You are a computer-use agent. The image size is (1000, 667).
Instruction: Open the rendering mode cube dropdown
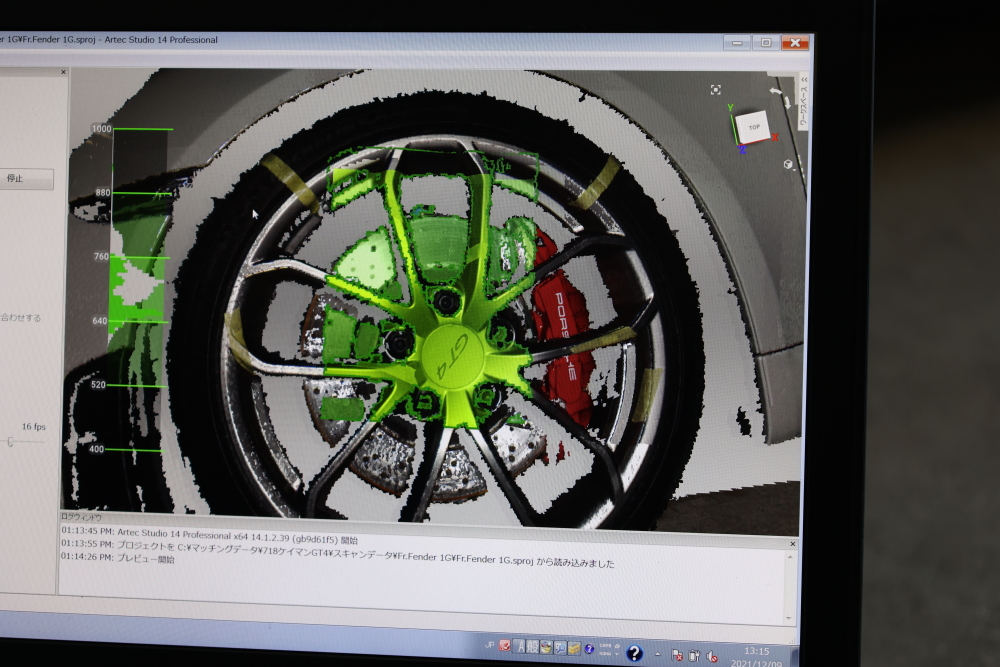click(x=790, y=165)
